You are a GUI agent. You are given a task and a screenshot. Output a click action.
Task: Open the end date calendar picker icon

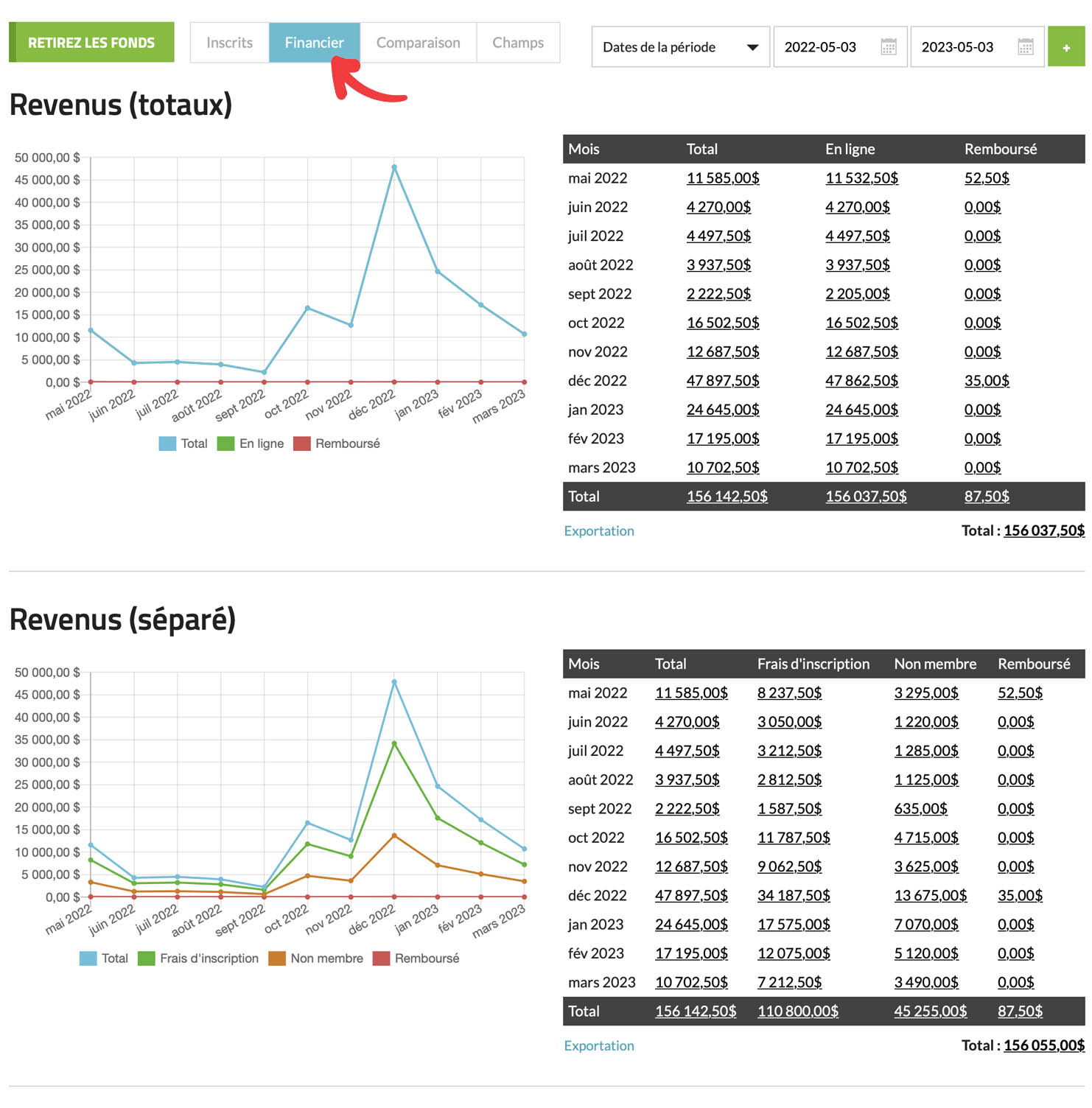pyautogui.click(x=1025, y=47)
